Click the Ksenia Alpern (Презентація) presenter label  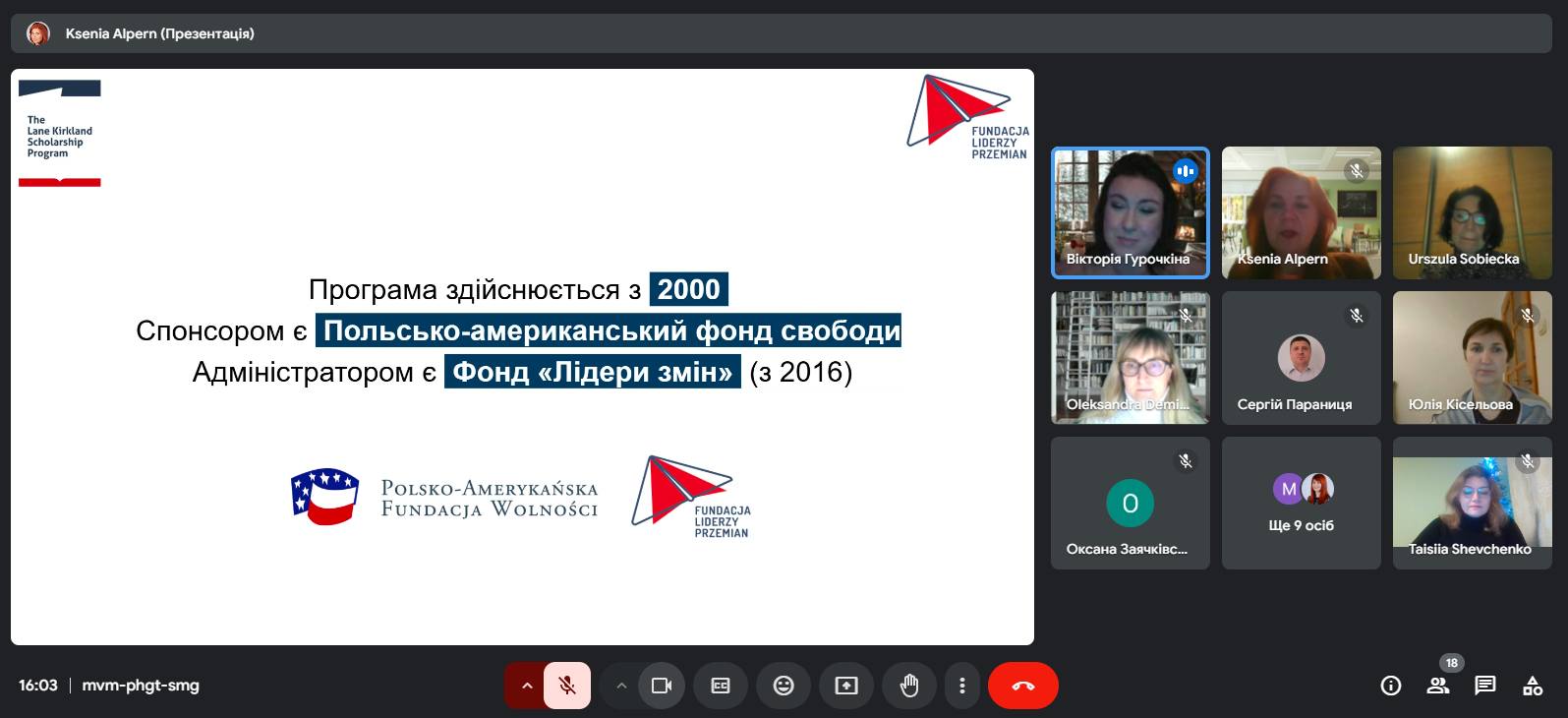[x=160, y=33]
